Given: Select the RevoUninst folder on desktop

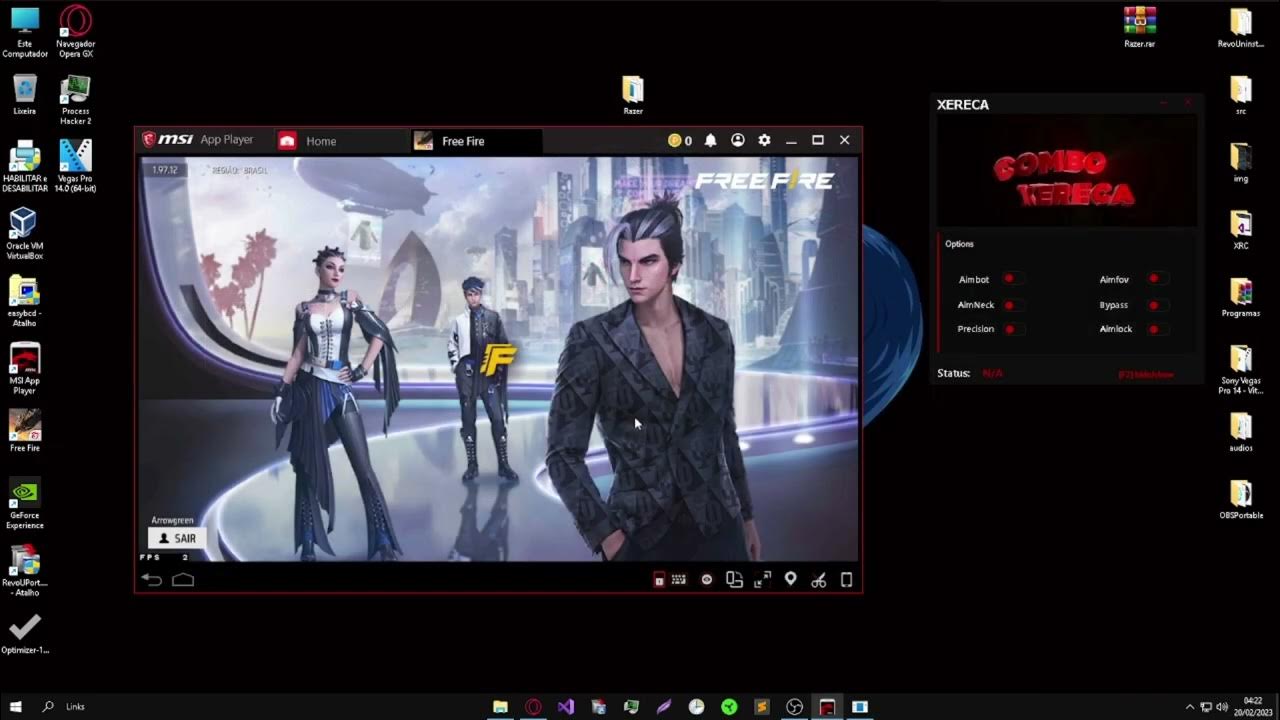Looking at the screenshot, I should pos(1241,28).
